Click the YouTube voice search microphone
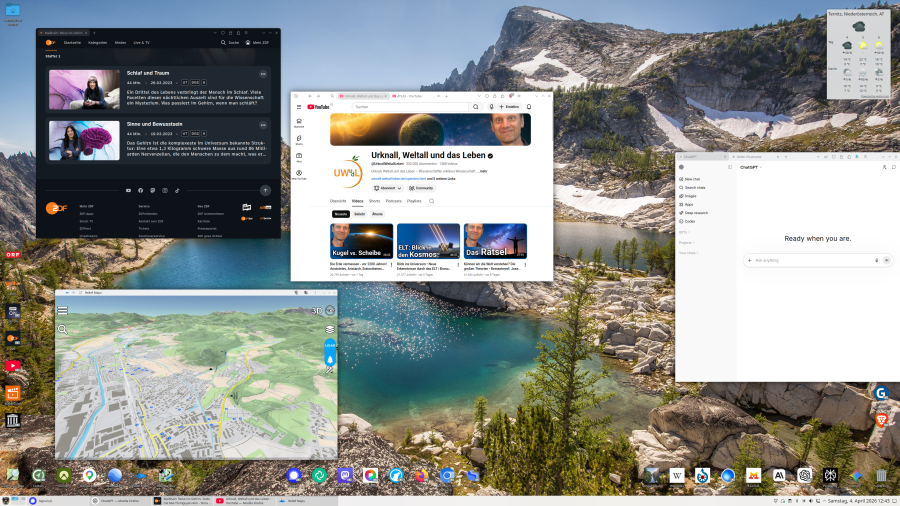Viewport: 900px width, 506px height. point(491,106)
